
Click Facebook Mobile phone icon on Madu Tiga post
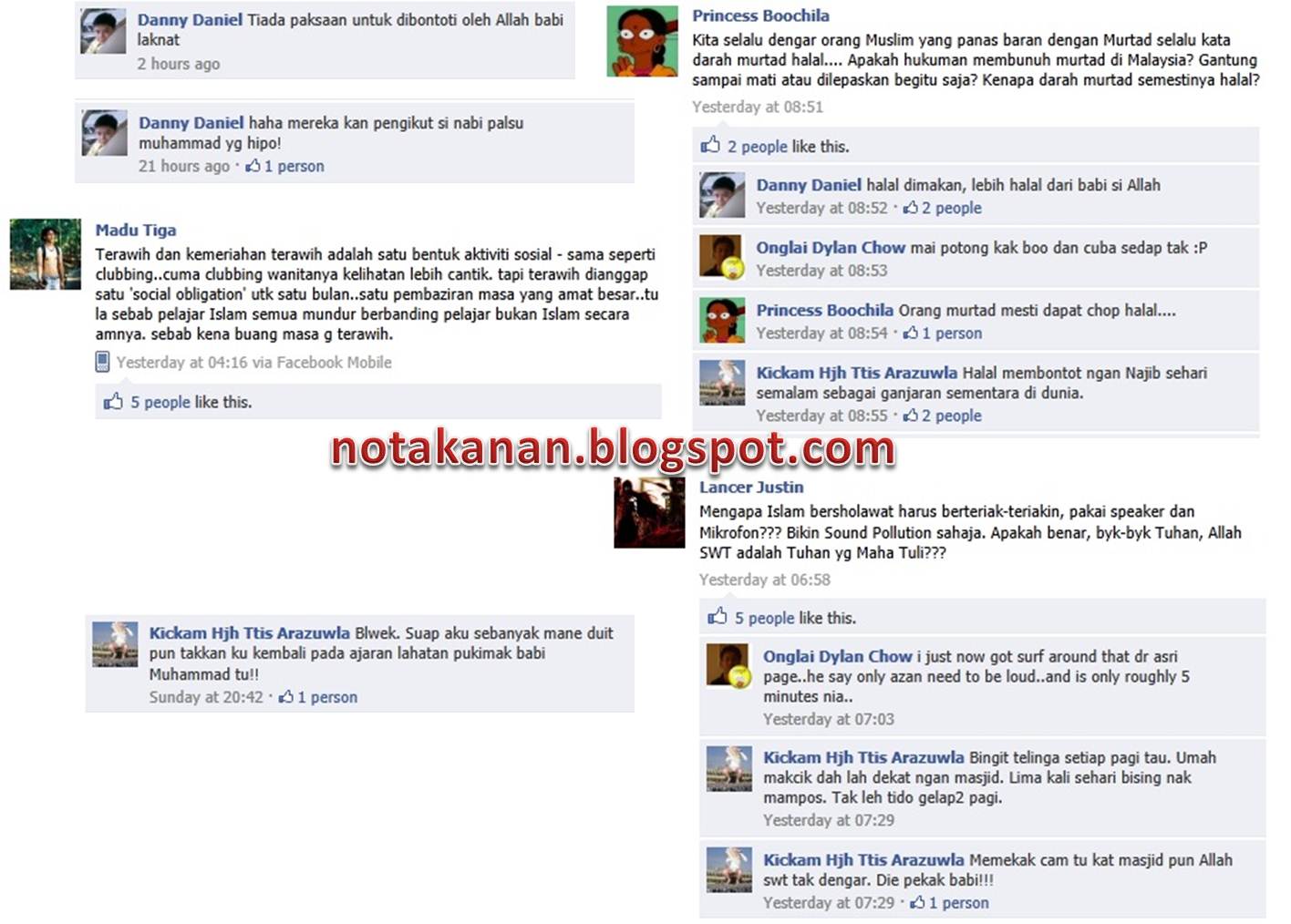(102, 362)
